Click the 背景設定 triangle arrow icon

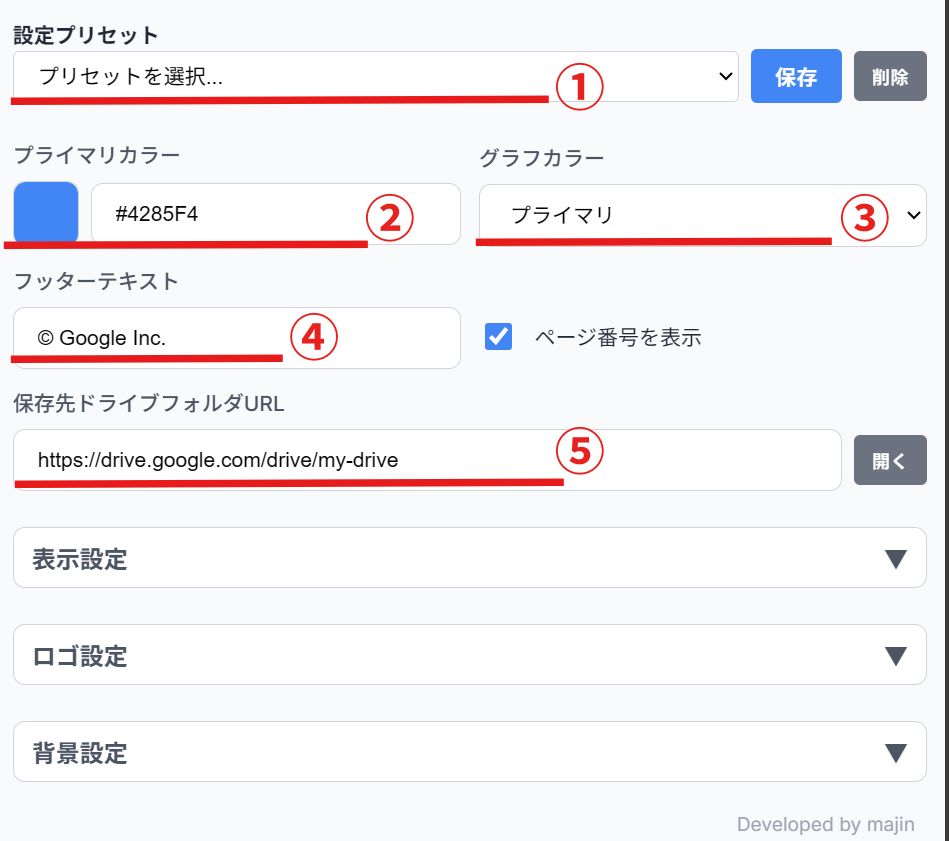(x=895, y=753)
